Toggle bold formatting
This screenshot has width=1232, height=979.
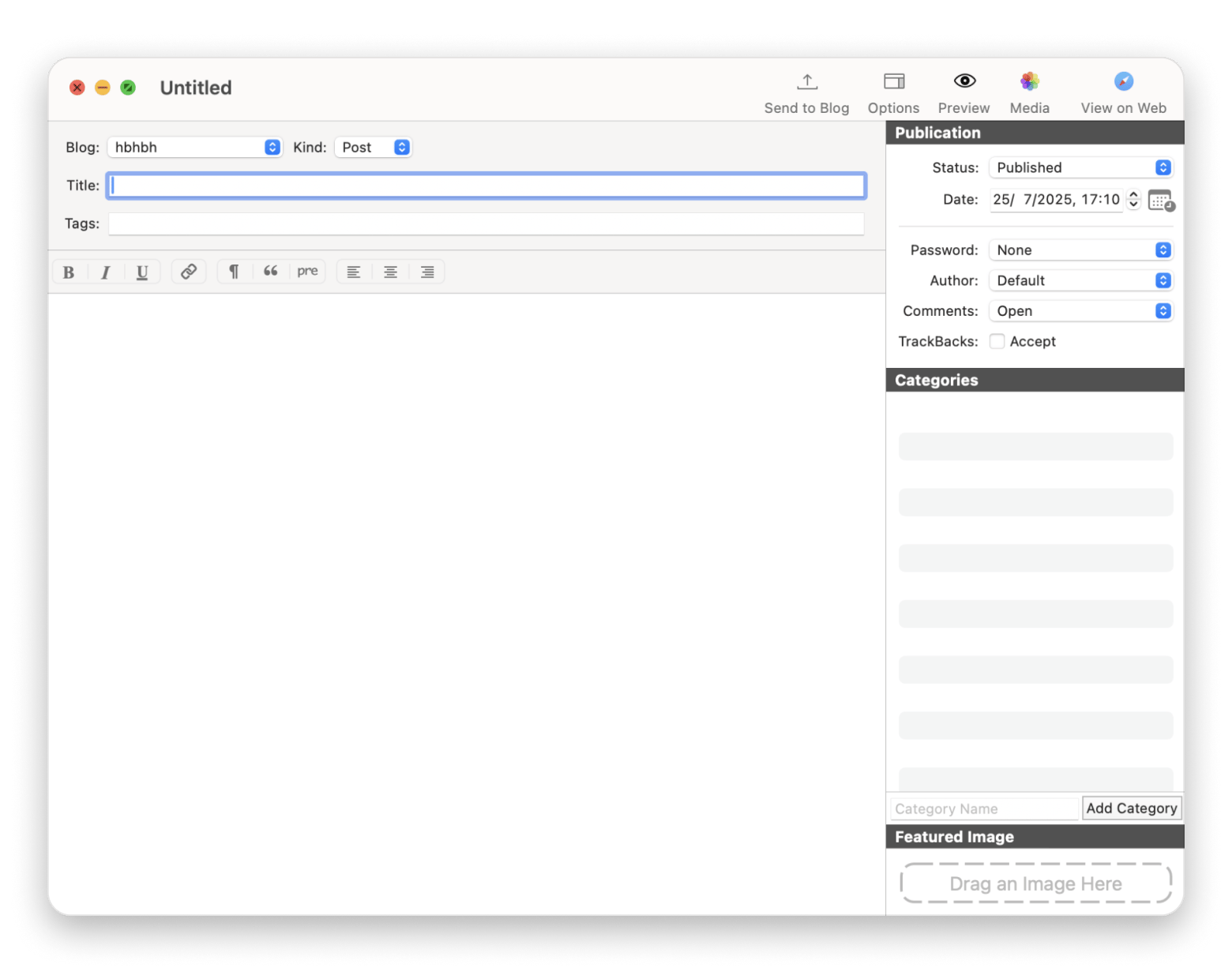pos(69,272)
